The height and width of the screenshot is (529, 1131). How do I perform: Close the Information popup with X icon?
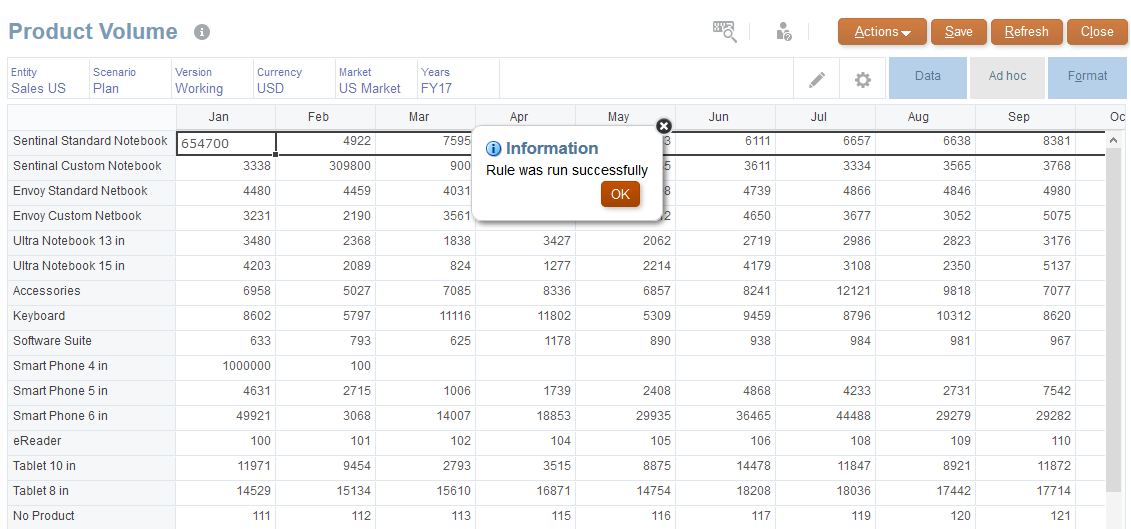pyautogui.click(x=664, y=126)
